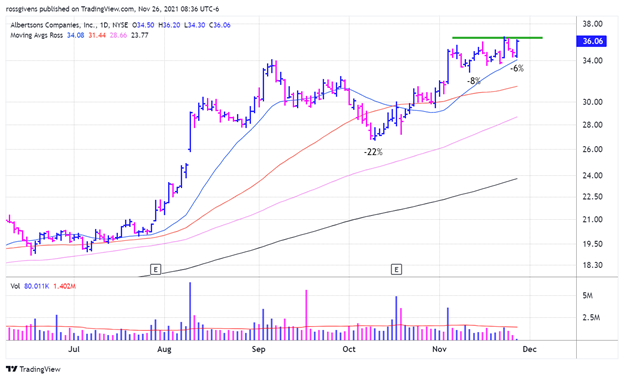Click the 22.50 price axis label

pyautogui.click(x=593, y=197)
